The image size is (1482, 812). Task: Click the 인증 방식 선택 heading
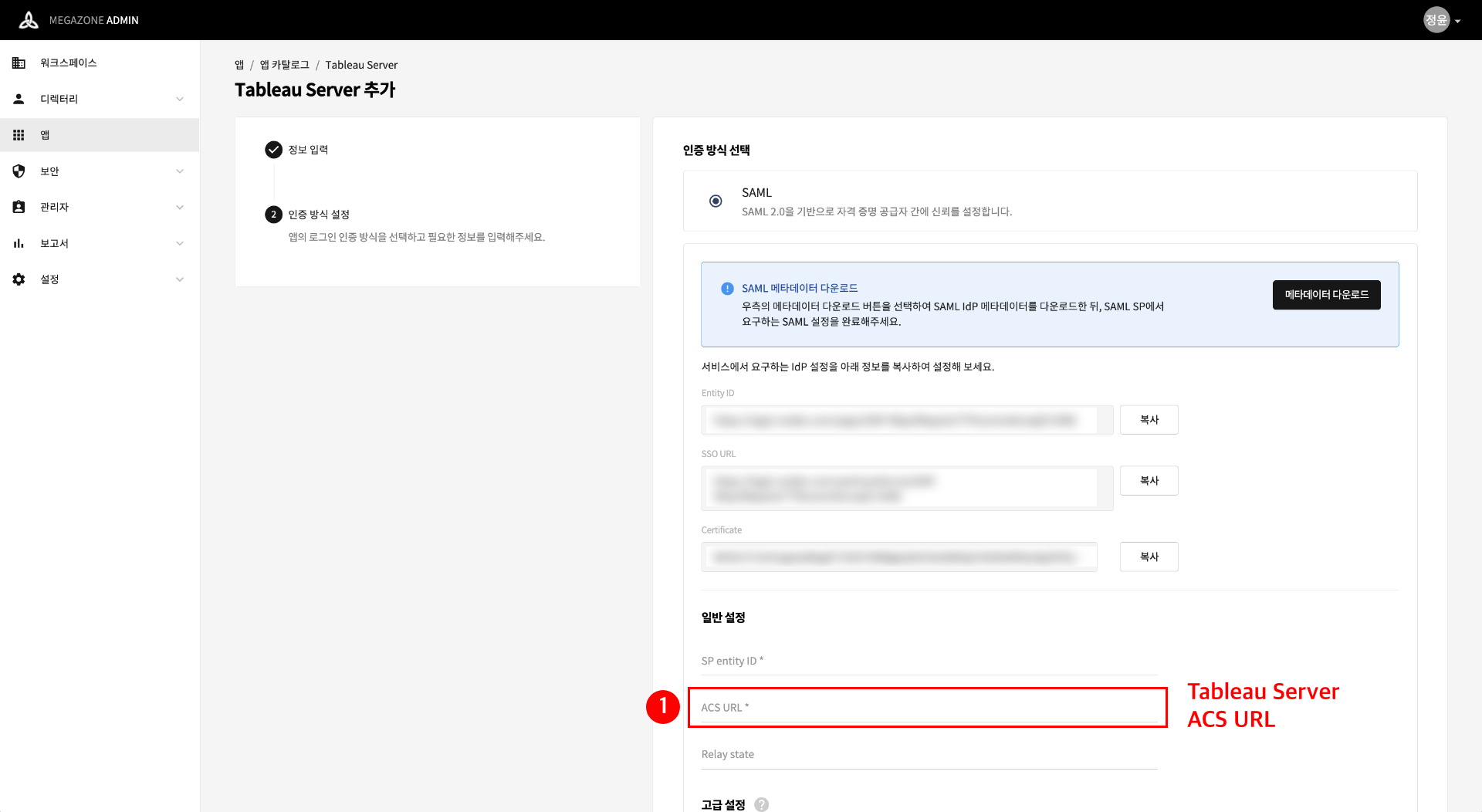click(716, 151)
